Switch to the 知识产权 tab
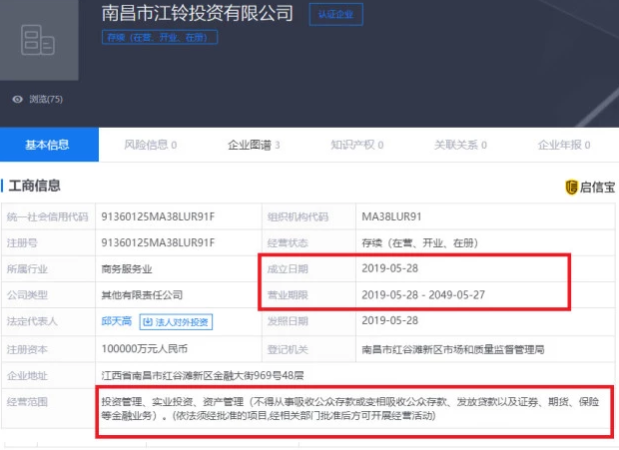619x450 pixels. click(357, 145)
